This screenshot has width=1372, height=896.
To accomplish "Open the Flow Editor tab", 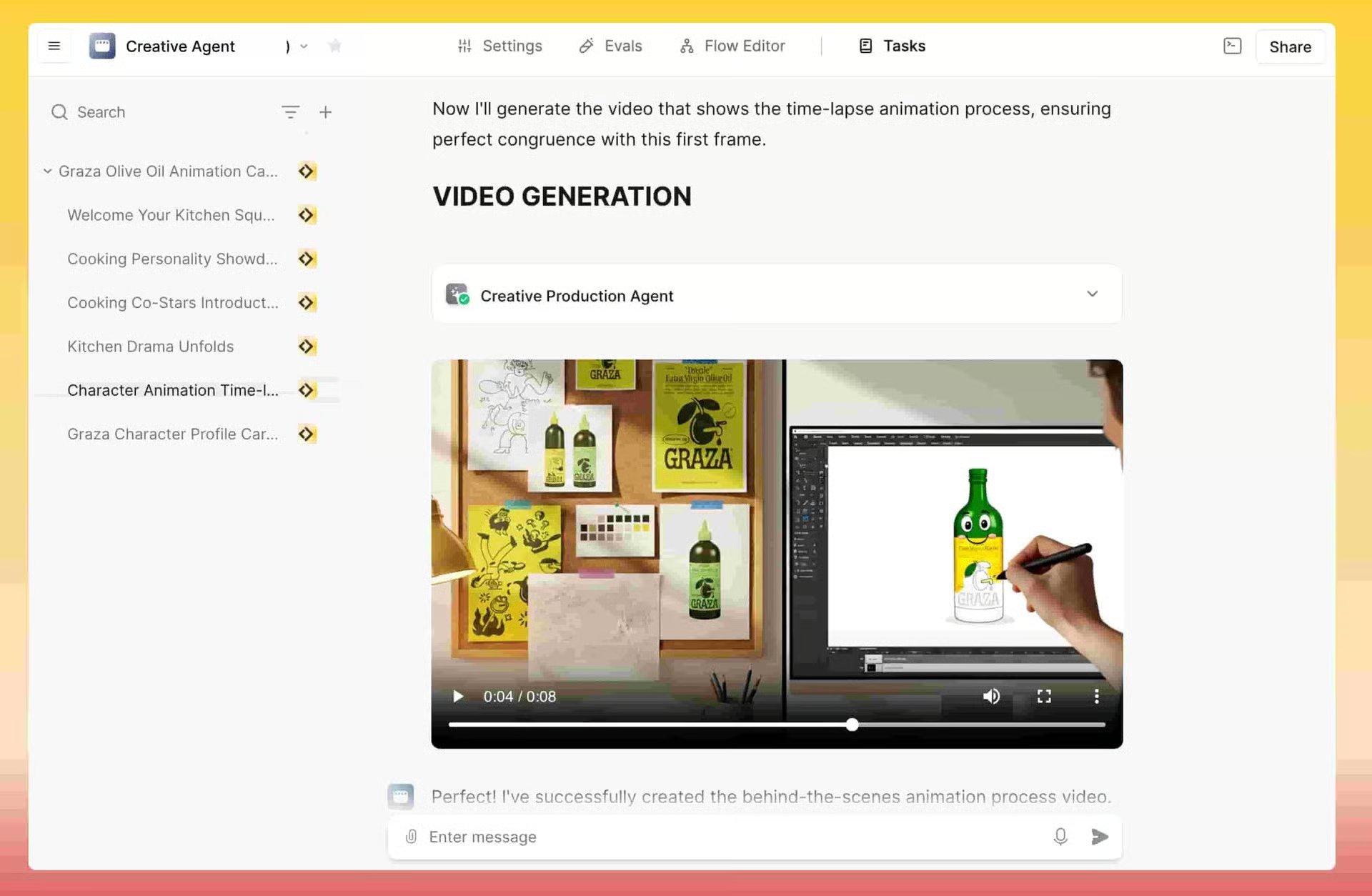I will (732, 46).
